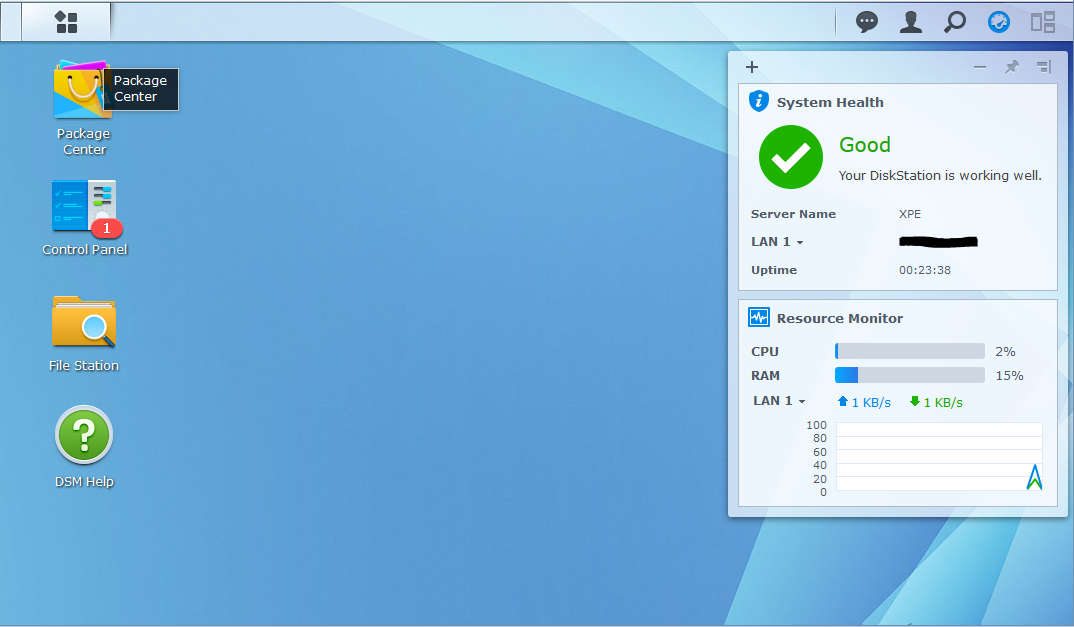This screenshot has height=627, width=1074.
Task: Click the 'Good' status text
Action: pyautogui.click(x=864, y=145)
